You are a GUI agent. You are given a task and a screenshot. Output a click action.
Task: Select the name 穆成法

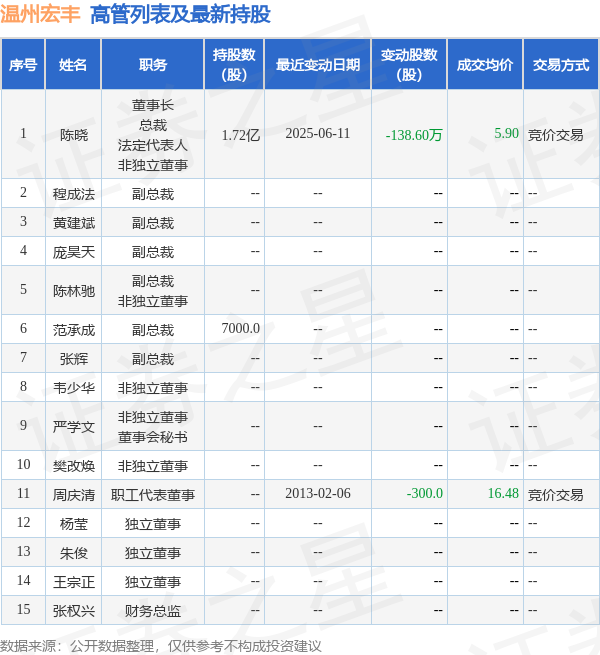[74, 194]
